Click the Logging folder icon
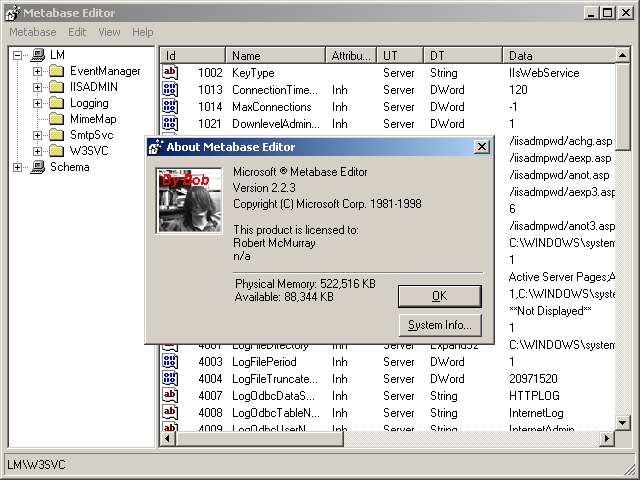This screenshot has height=480, width=640. tap(56, 103)
